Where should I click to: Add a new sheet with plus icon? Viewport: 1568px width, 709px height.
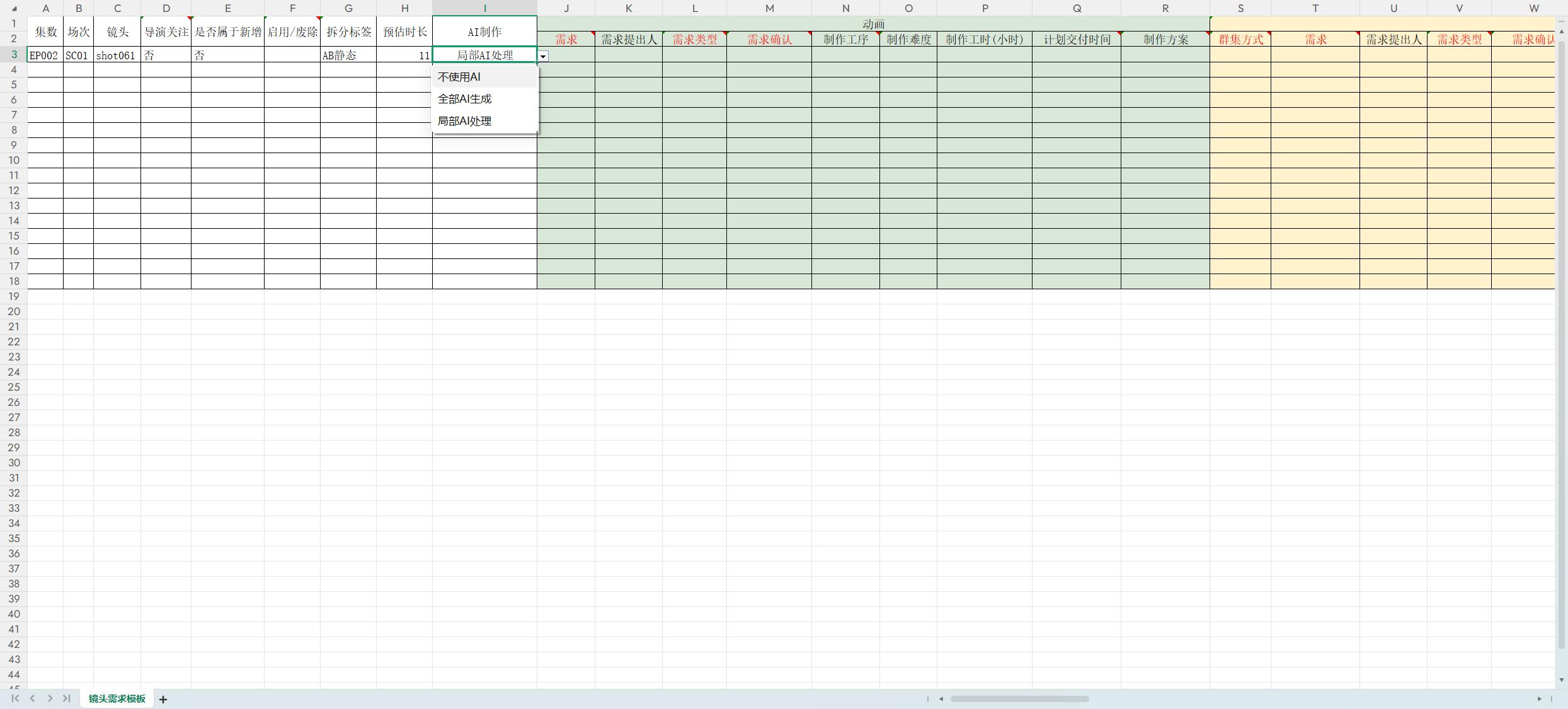[x=163, y=699]
